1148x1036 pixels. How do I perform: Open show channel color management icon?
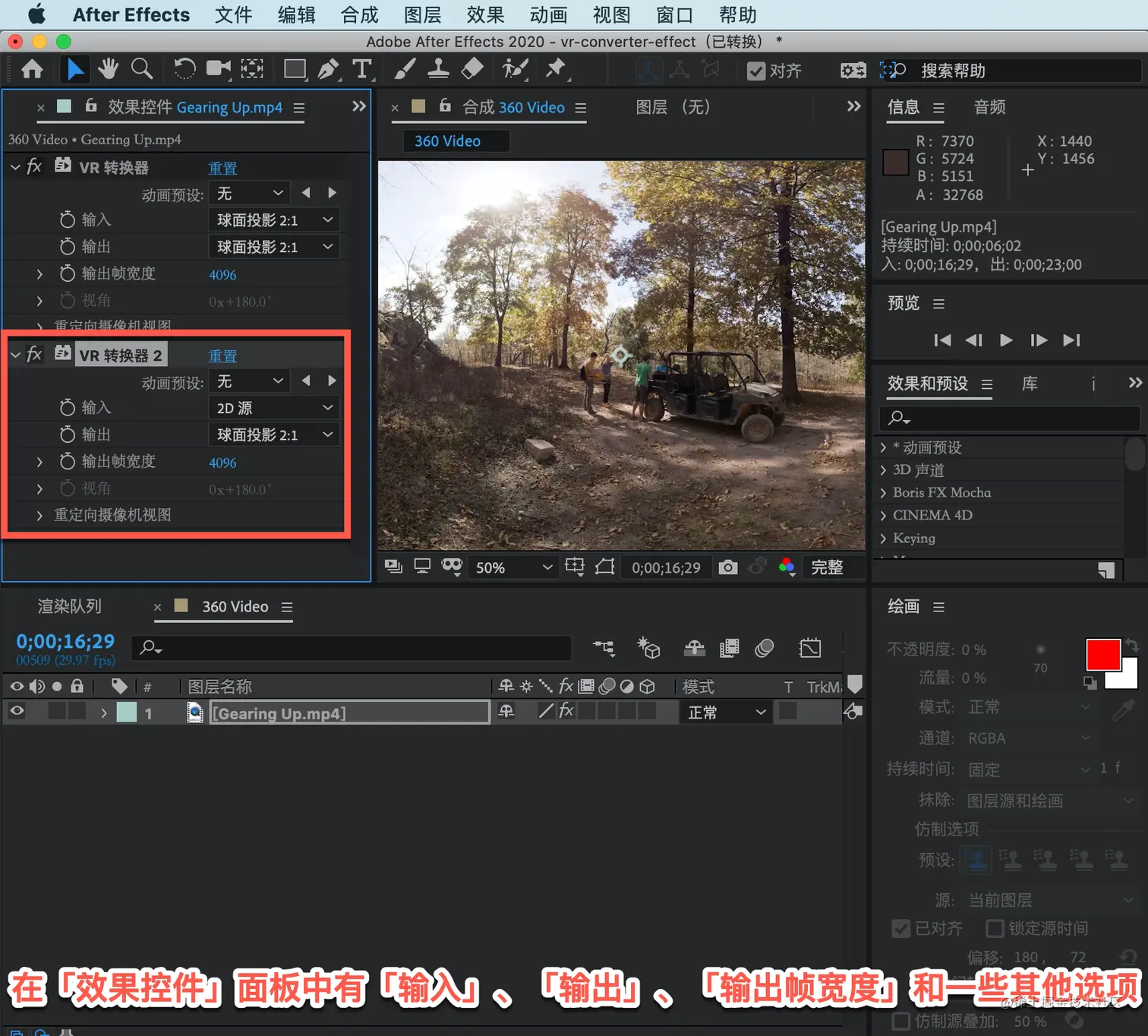787,567
